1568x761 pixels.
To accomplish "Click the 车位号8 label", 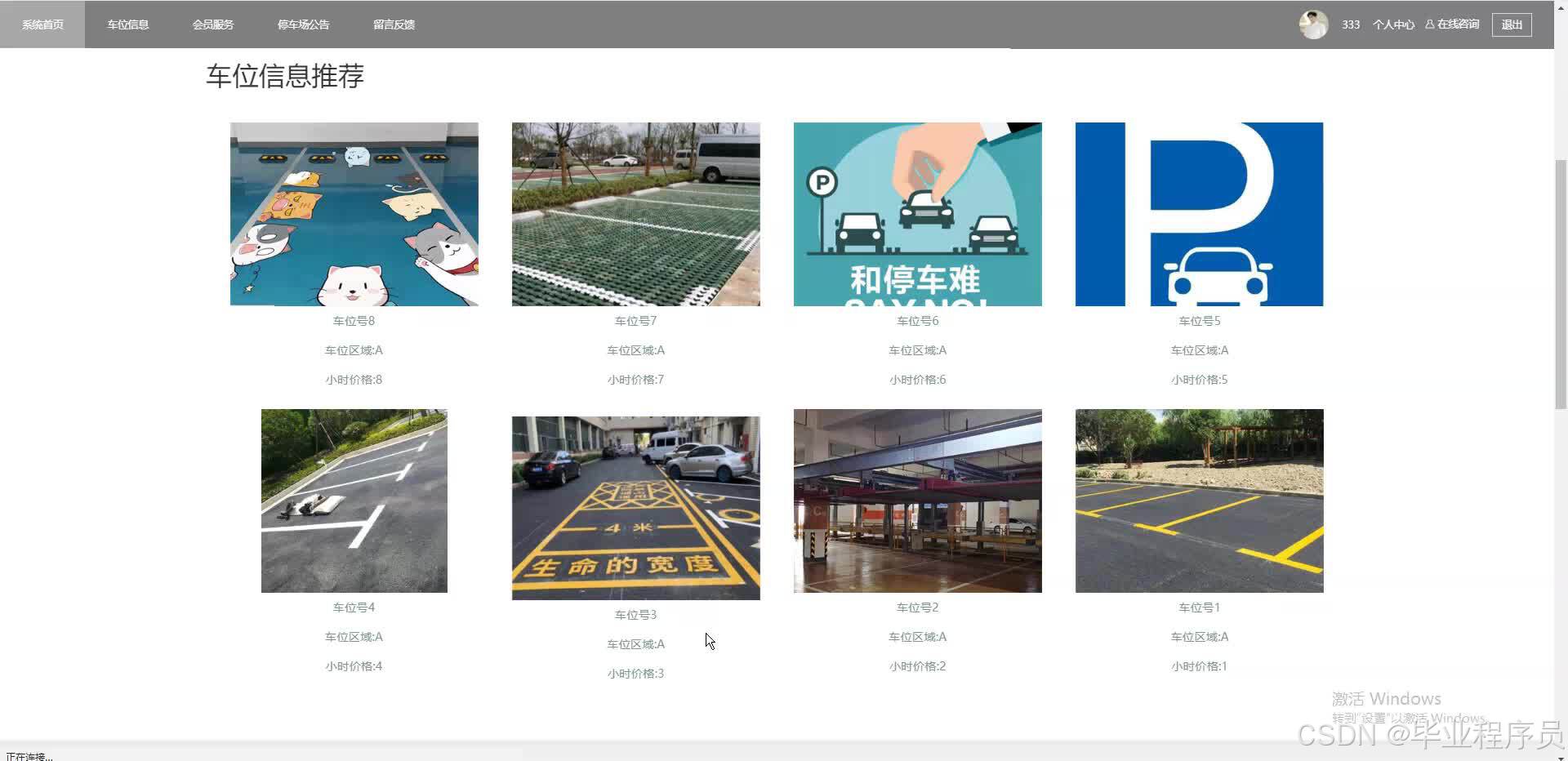I will click(354, 321).
